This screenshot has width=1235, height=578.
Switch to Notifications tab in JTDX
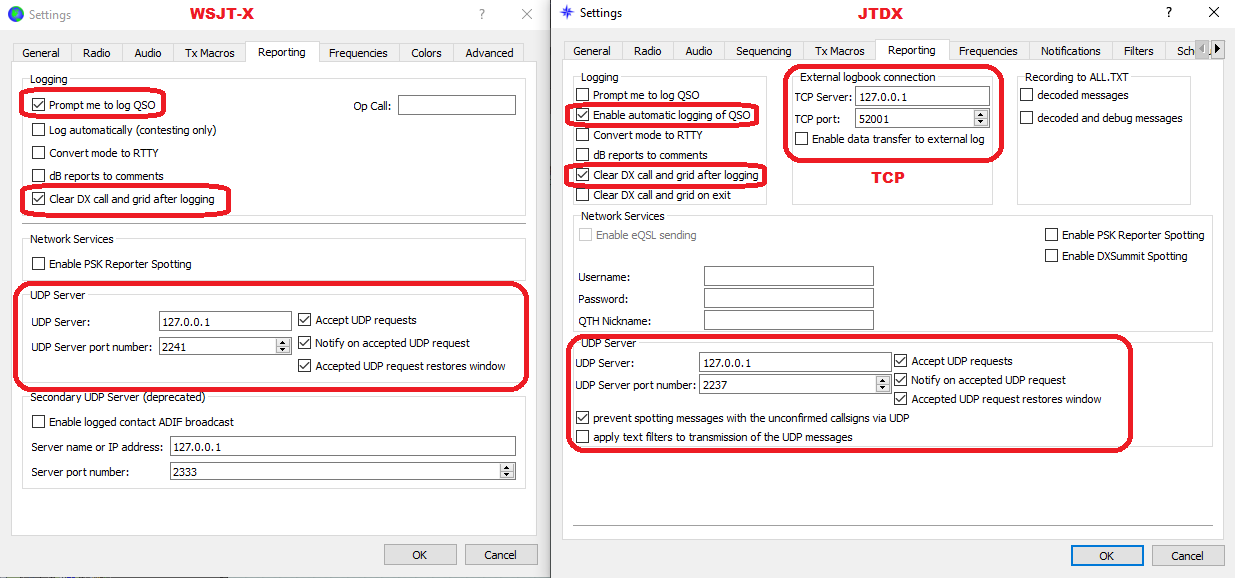point(1071,51)
